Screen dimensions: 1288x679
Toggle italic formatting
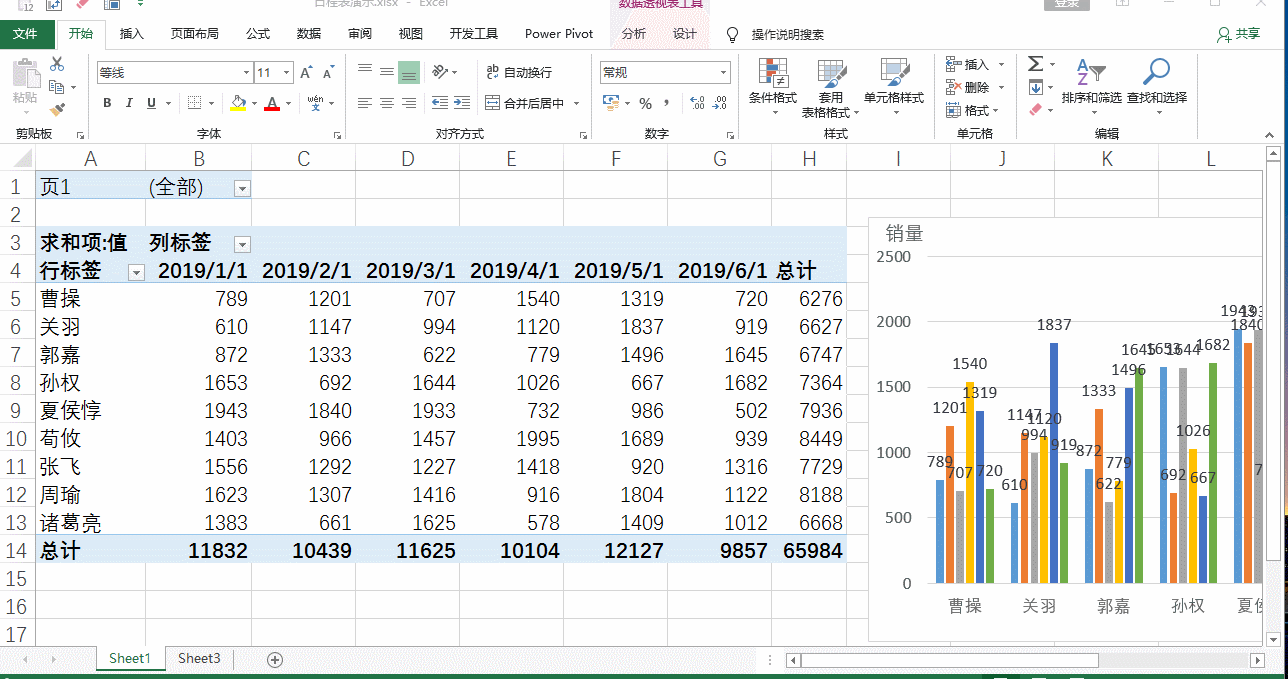pos(130,103)
